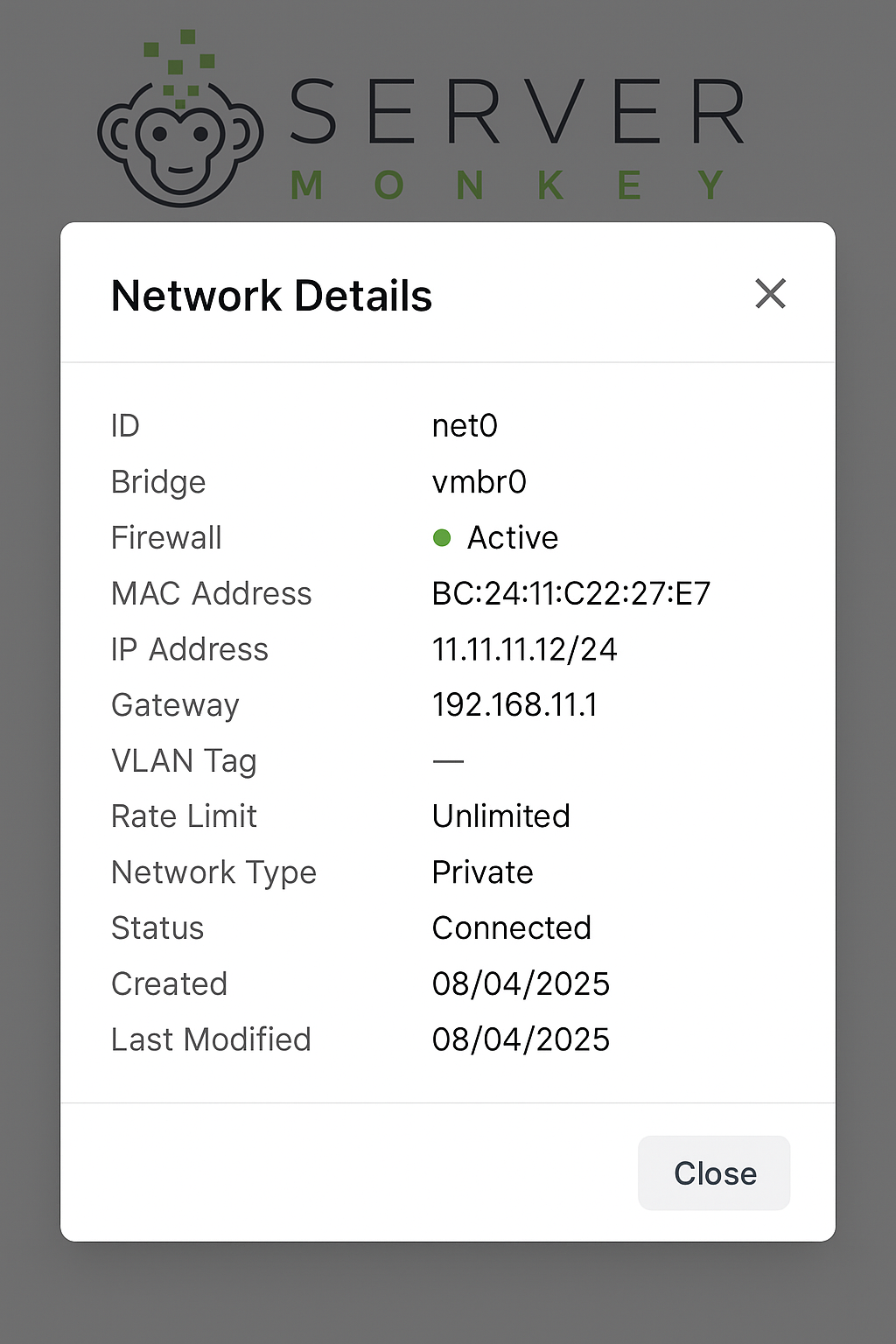Select the IP address value 11.11.11.12/24
Screen dimensions: 896x1344
(525, 650)
